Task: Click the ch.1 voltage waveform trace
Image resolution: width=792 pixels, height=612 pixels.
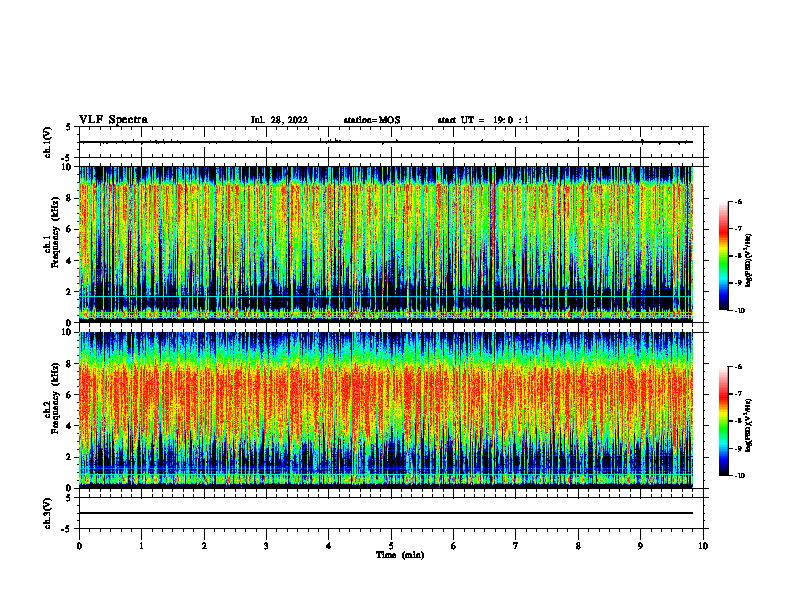Action: tap(386, 142)
